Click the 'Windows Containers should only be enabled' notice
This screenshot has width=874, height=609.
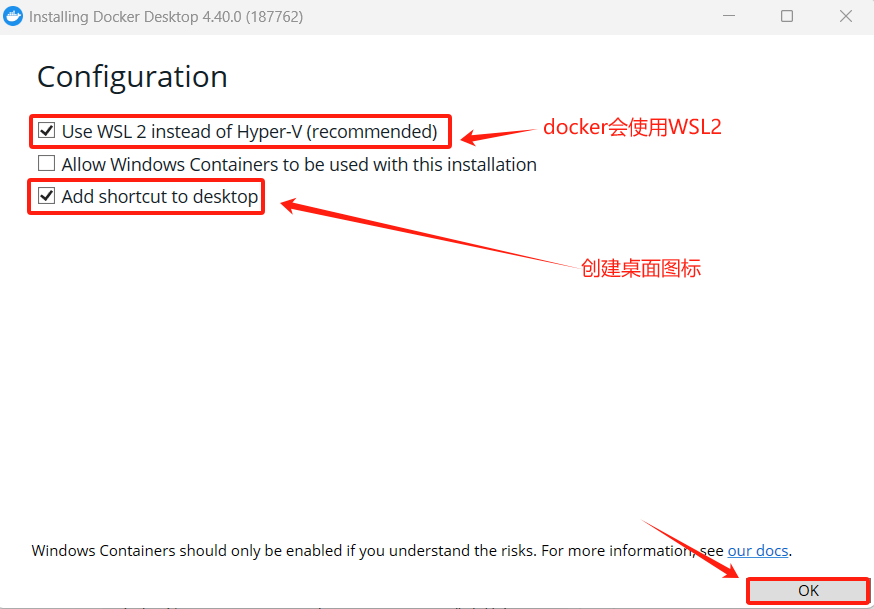(x=411, y=550)
